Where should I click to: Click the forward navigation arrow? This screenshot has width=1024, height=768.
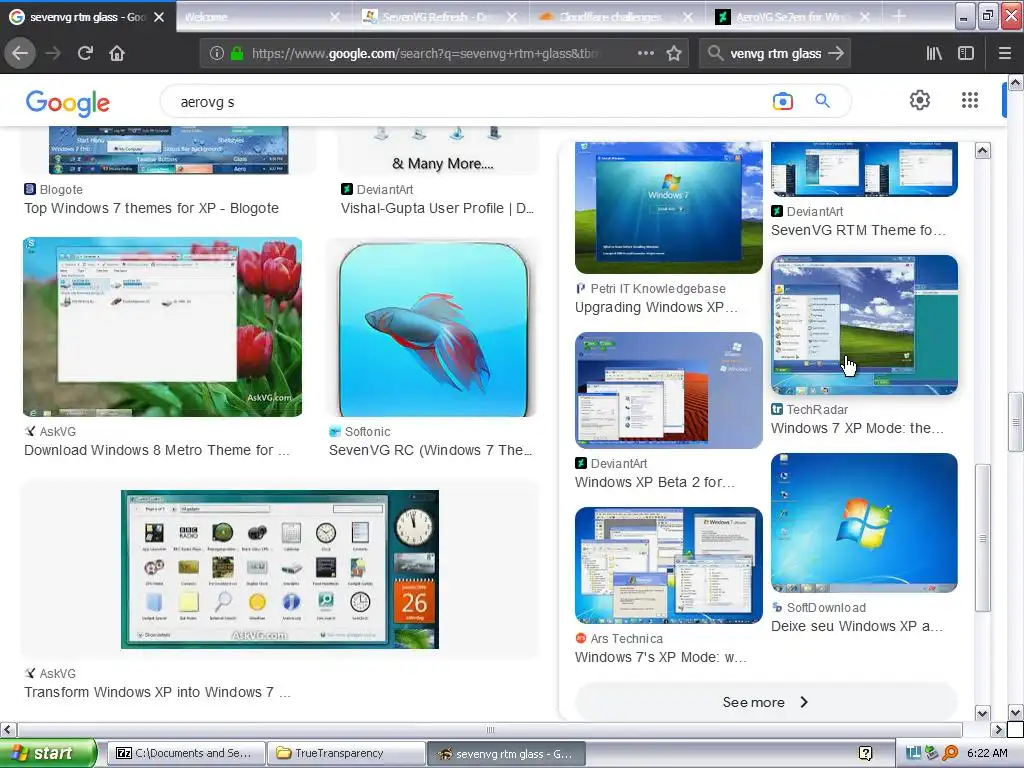53,53
